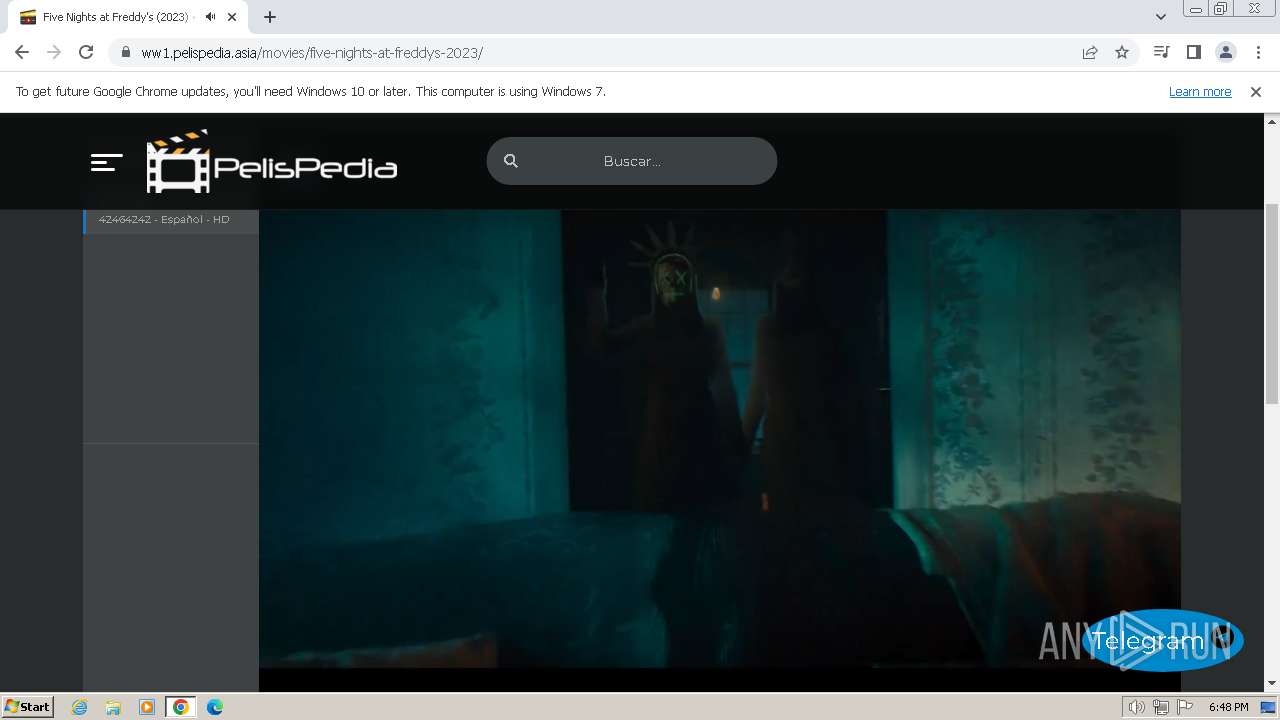The height and width of the screenshot is (720, 1280).
Task: Launch Microsoft Edge from taskbar
Action: tap(215, 707)
